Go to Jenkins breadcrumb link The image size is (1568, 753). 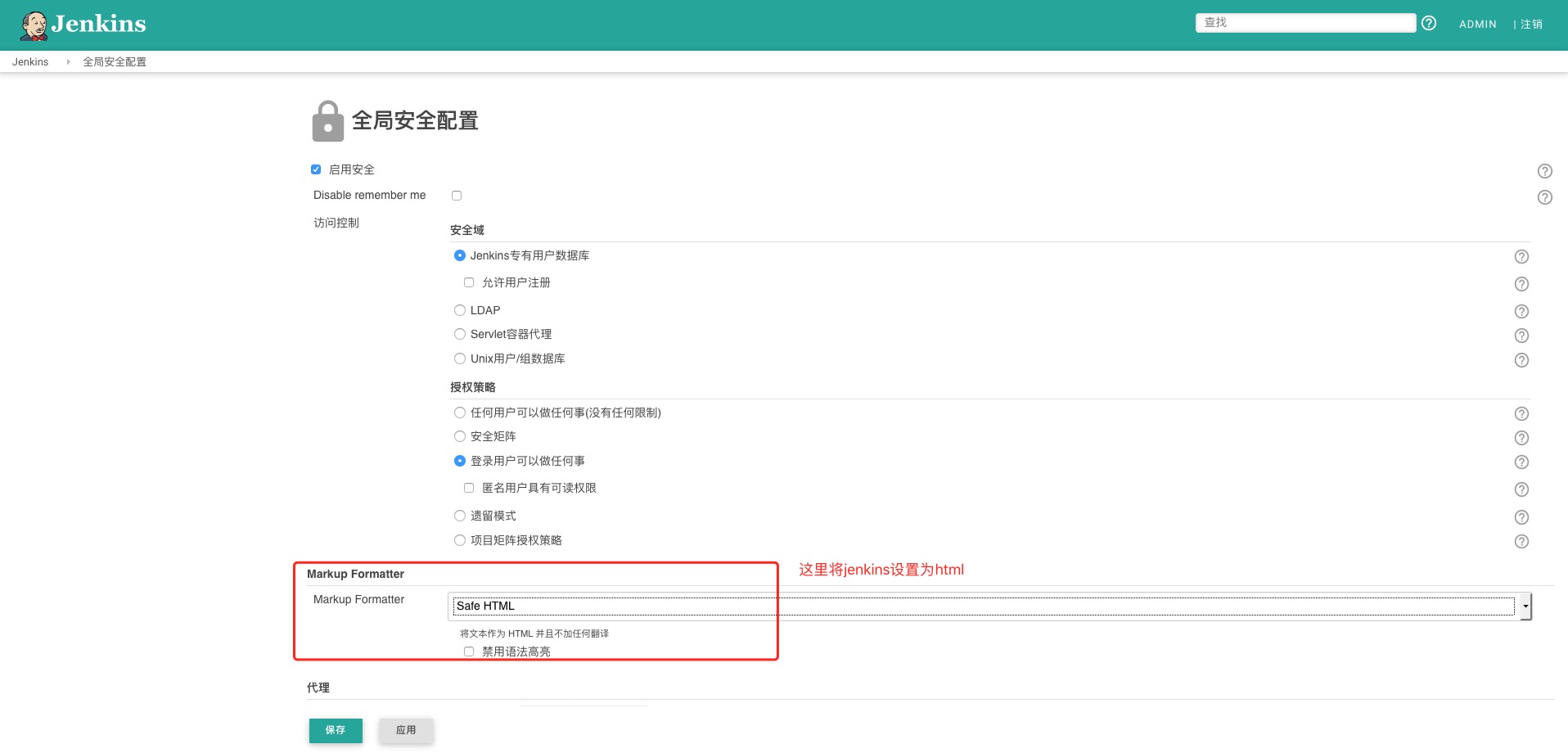point(30,62)
